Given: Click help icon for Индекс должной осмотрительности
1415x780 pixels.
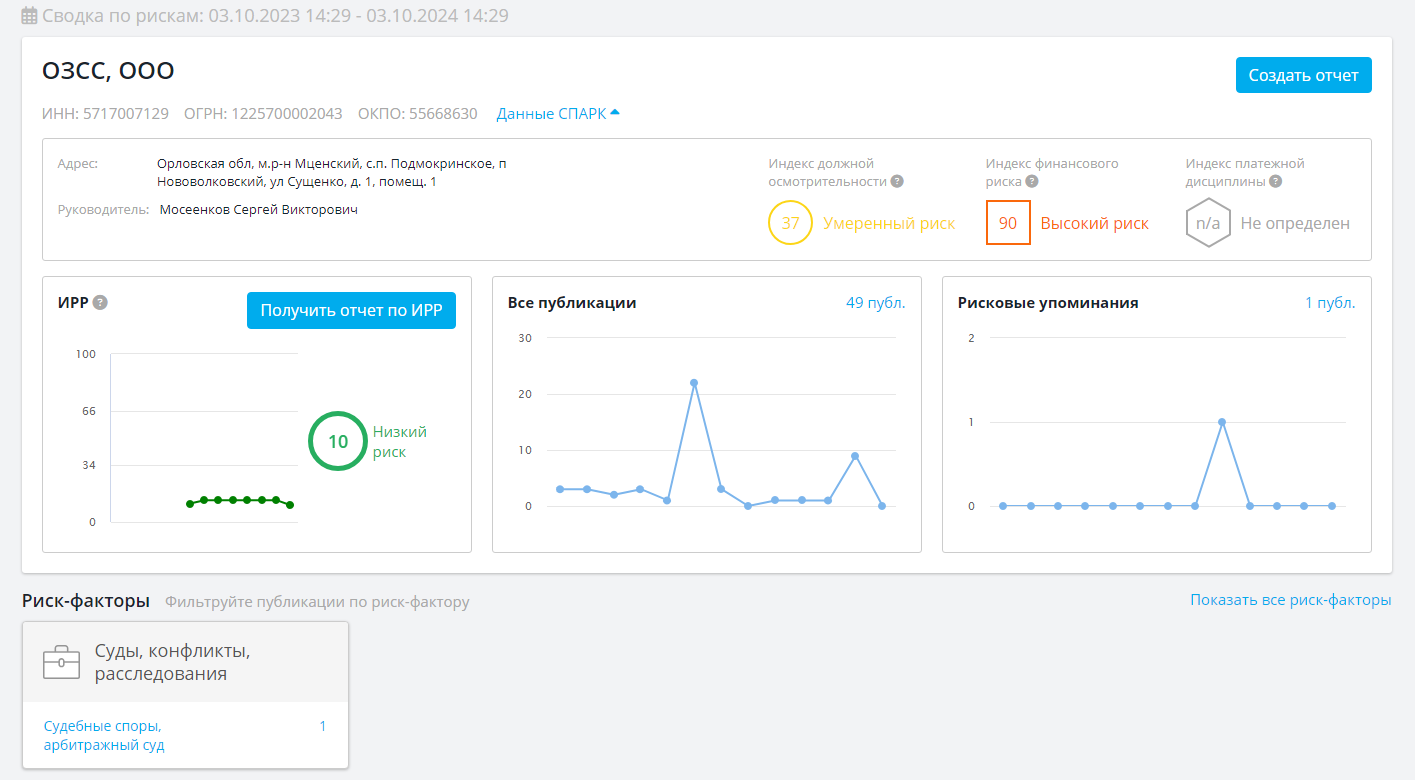Looking at the screenshot, I should click(x=897, y=182).
